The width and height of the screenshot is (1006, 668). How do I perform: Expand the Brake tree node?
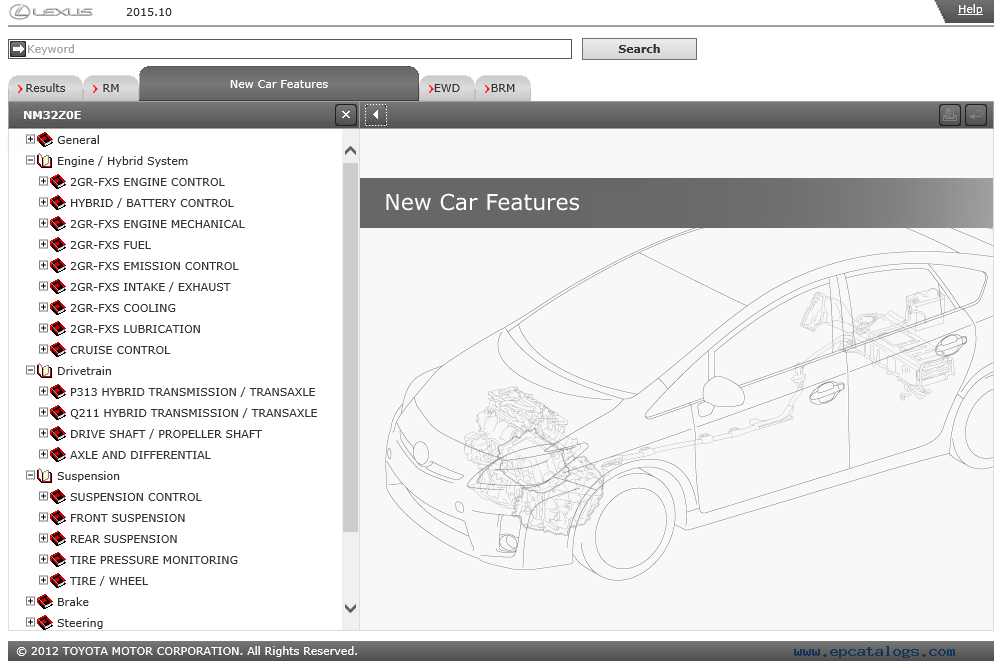[x=30, y=602]
